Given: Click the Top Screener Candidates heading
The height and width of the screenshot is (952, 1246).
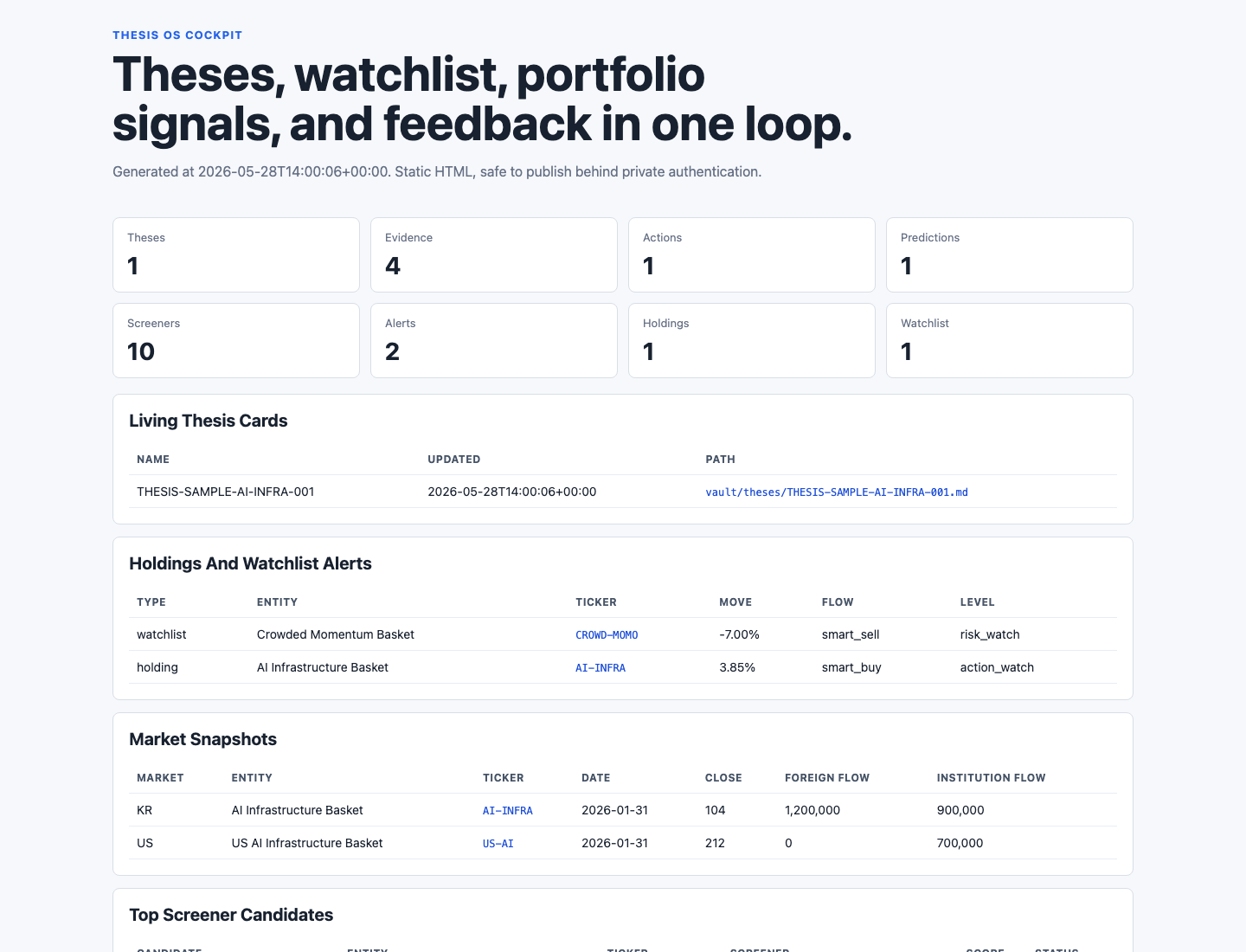Looking at the screenshot, I should 231,915.
